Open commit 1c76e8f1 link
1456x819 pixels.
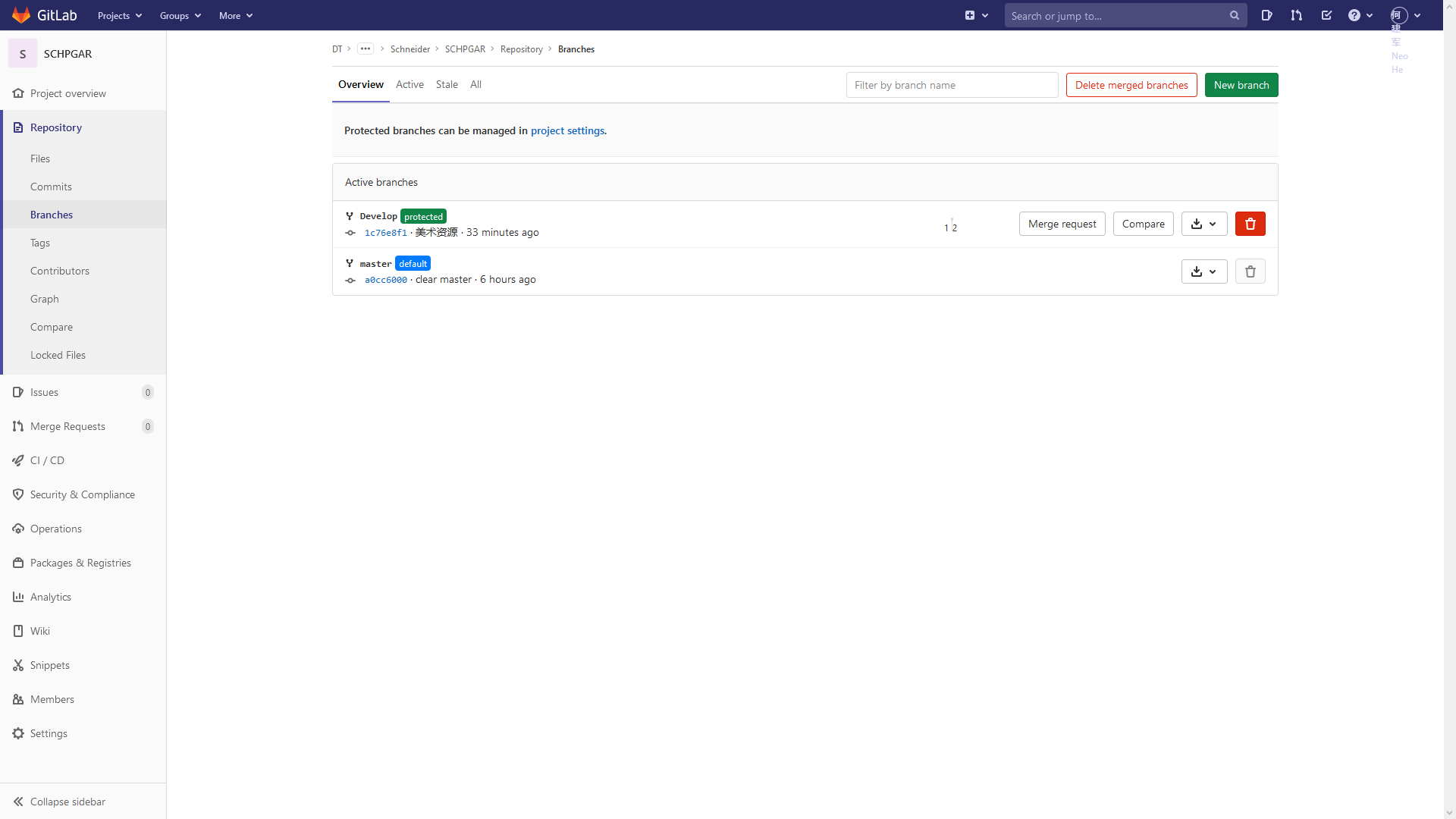(385, 233)
